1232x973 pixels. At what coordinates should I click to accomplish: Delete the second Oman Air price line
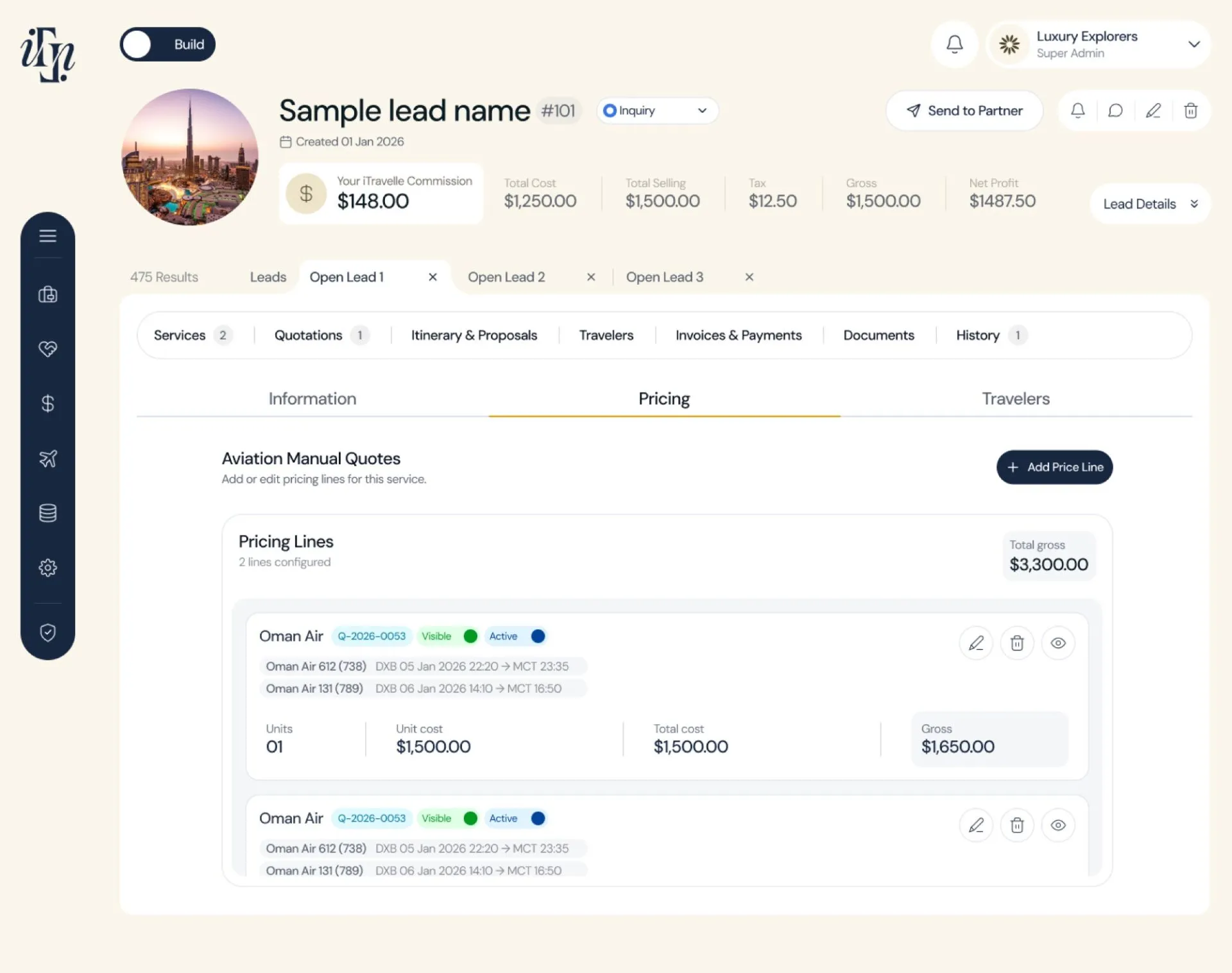point(1017,825)
